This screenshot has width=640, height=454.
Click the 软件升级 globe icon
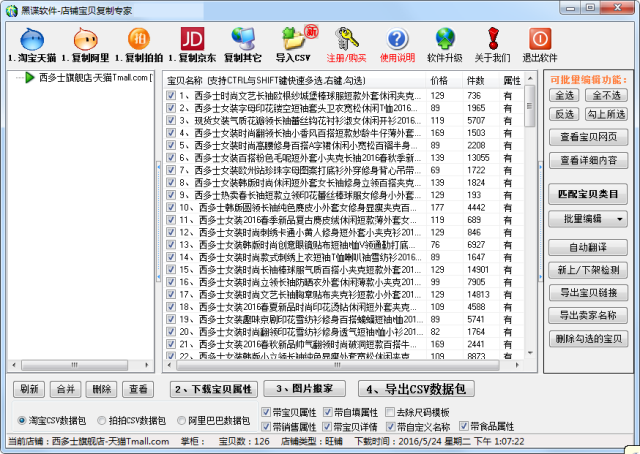pyautogui.click(x=444, y=39)
